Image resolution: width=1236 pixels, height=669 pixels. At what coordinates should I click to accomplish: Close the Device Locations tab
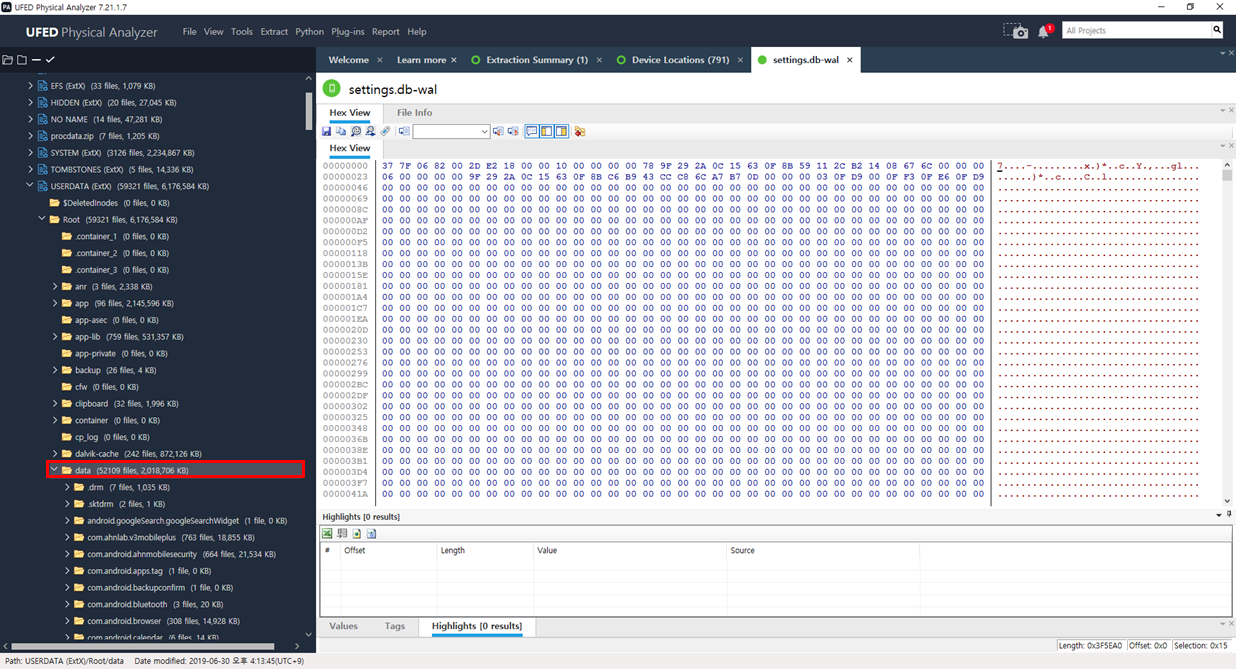pyautogui.click(x=741, y=60)
